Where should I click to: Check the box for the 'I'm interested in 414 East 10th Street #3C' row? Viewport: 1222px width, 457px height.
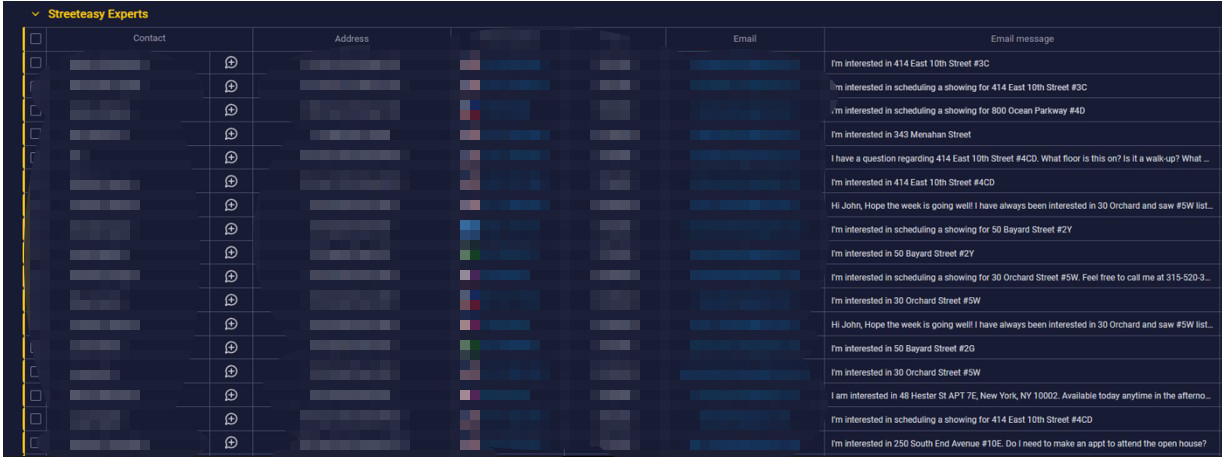point(36,63)
